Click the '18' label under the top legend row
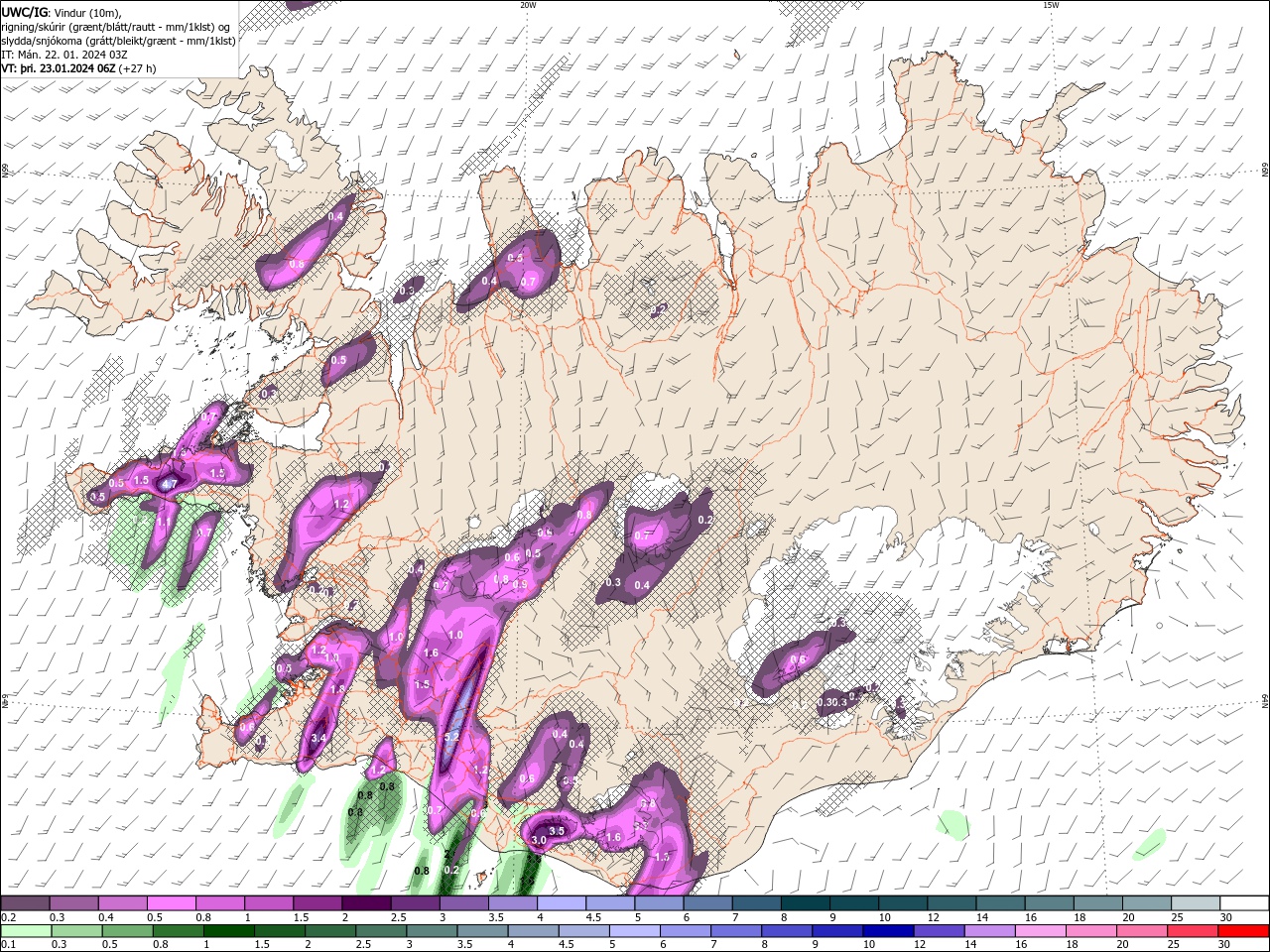Viewport: 1270px width, 952px height. pyautogui.click(x=1078, y=917)
